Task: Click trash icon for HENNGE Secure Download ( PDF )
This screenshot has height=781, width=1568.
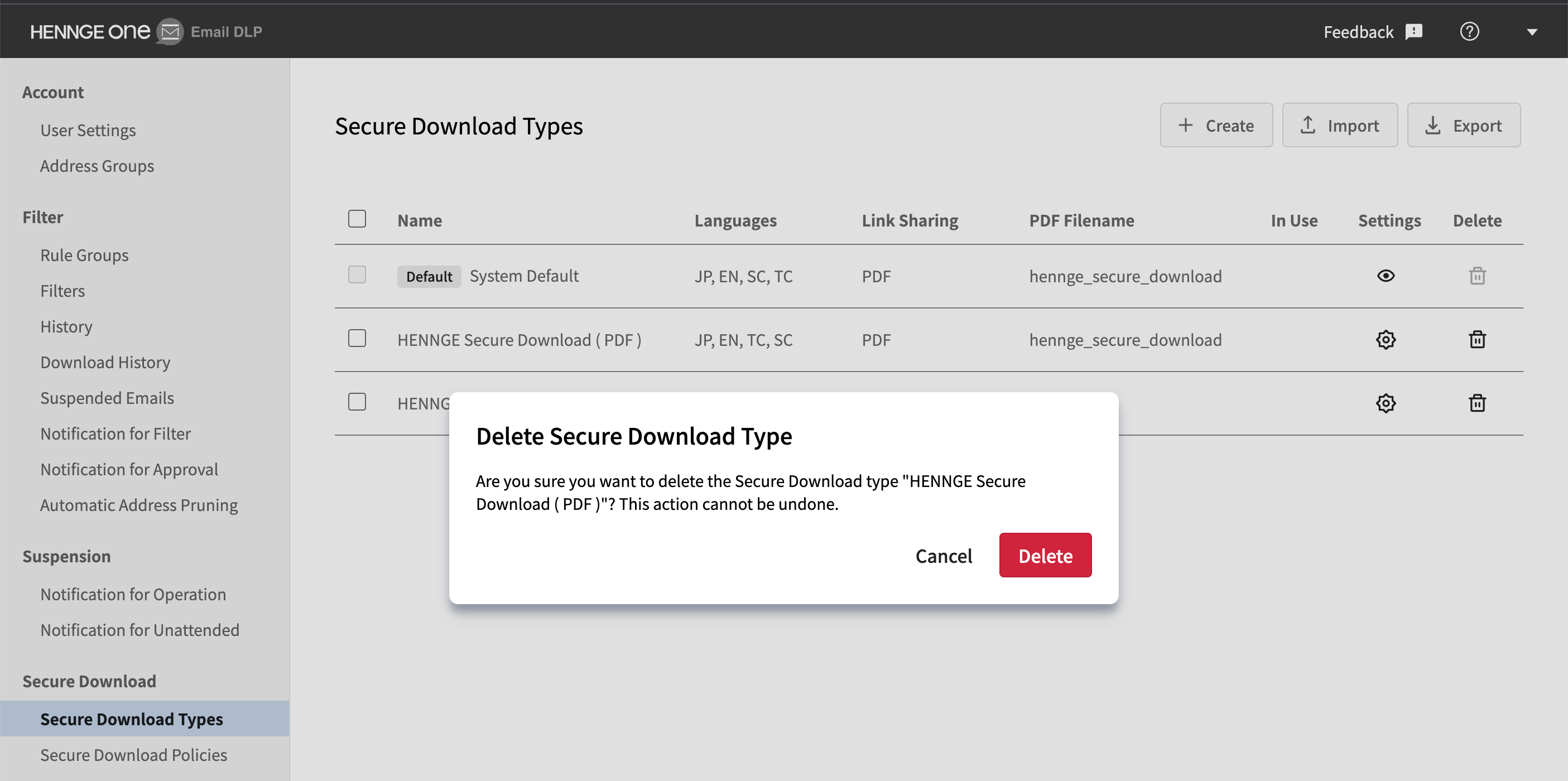Action: pyautogui.click(x=1477, y=339)
